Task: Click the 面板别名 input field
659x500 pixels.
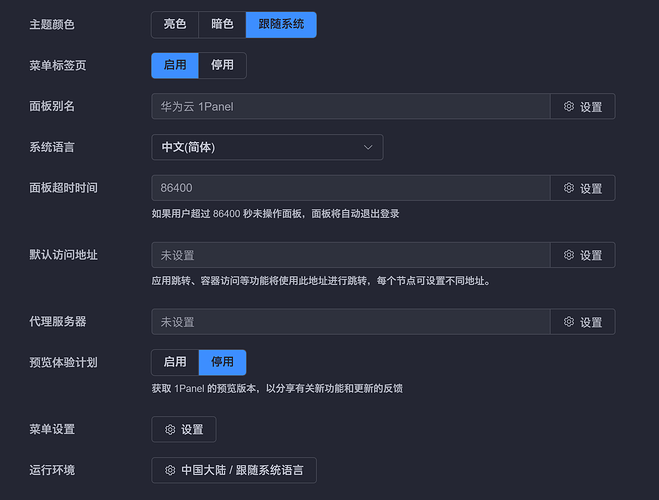Action: (351, 106)
